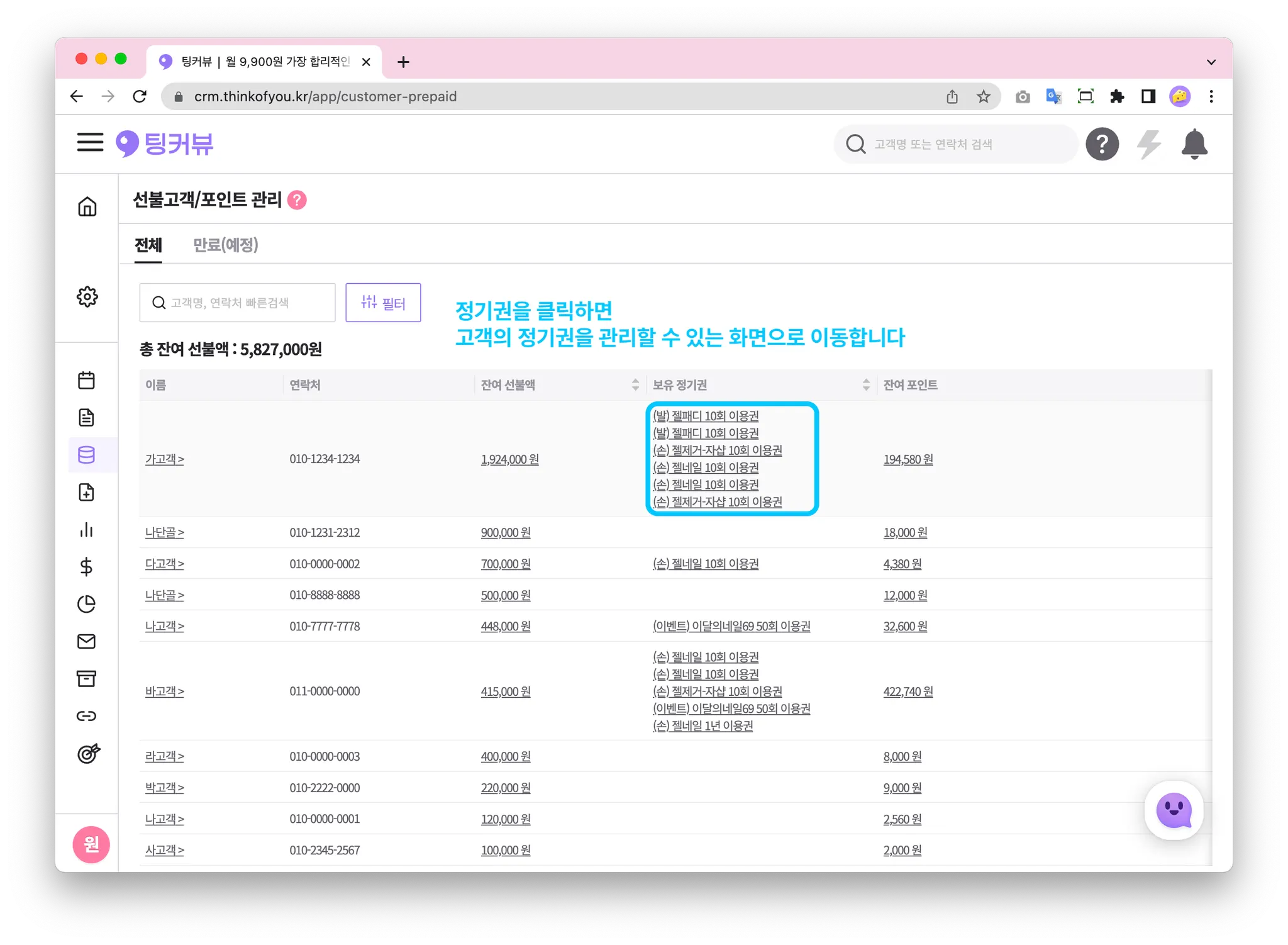Click the mail envelope sidebar icon
Image resolution: width=1288 pixels, height=945 pixels.
tap(87, 641)
